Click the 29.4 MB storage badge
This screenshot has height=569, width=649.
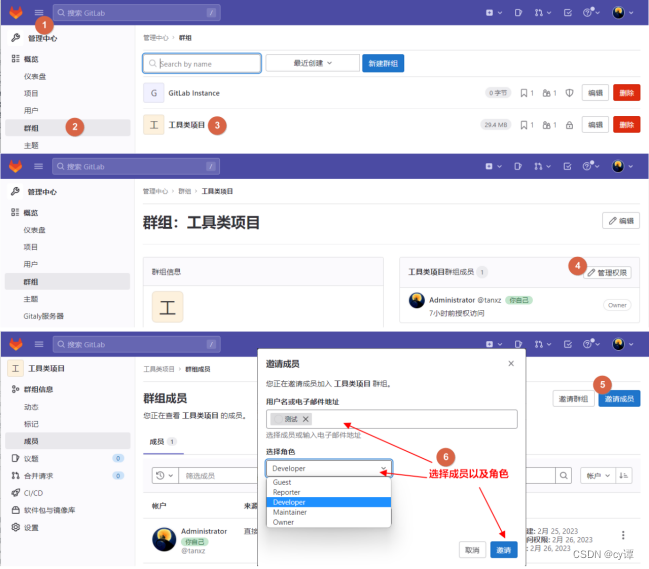click(495, 125)
